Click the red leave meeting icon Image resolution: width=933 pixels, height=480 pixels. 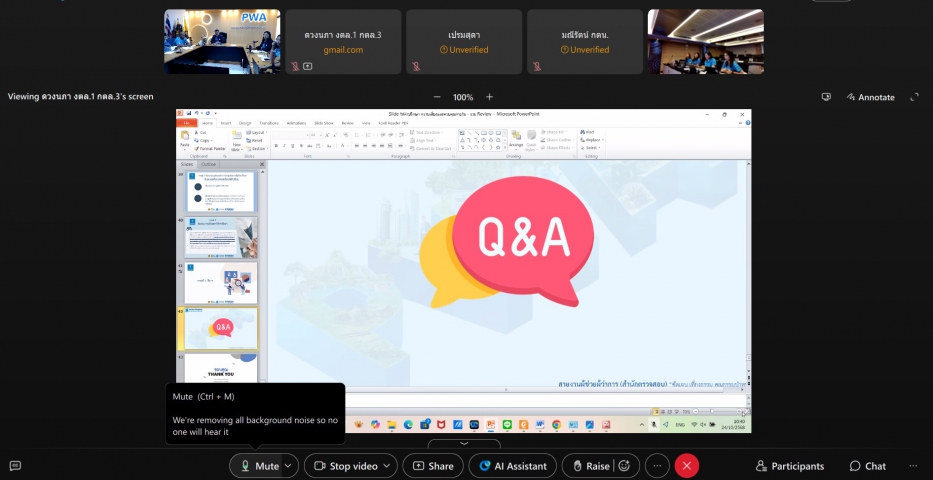(686, 466)
